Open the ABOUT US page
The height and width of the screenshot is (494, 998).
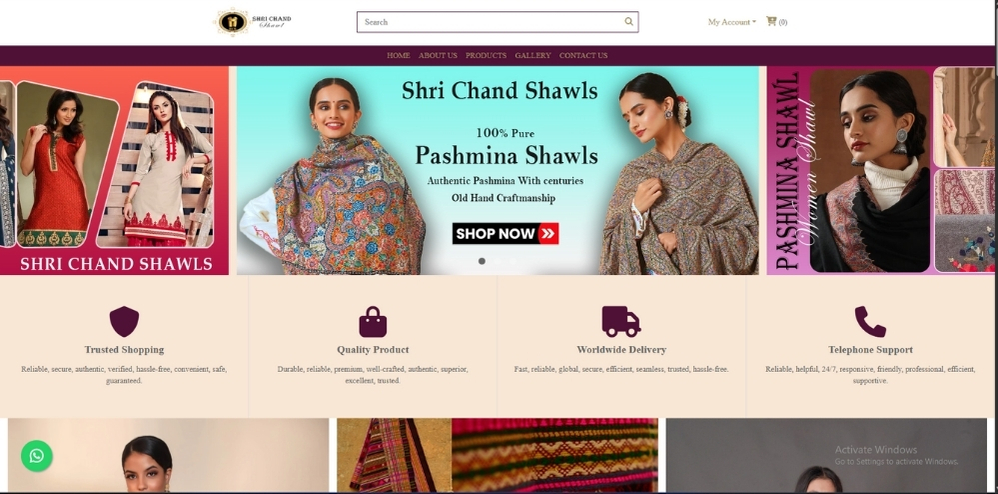pyautogui.click(x=438, y=55)
